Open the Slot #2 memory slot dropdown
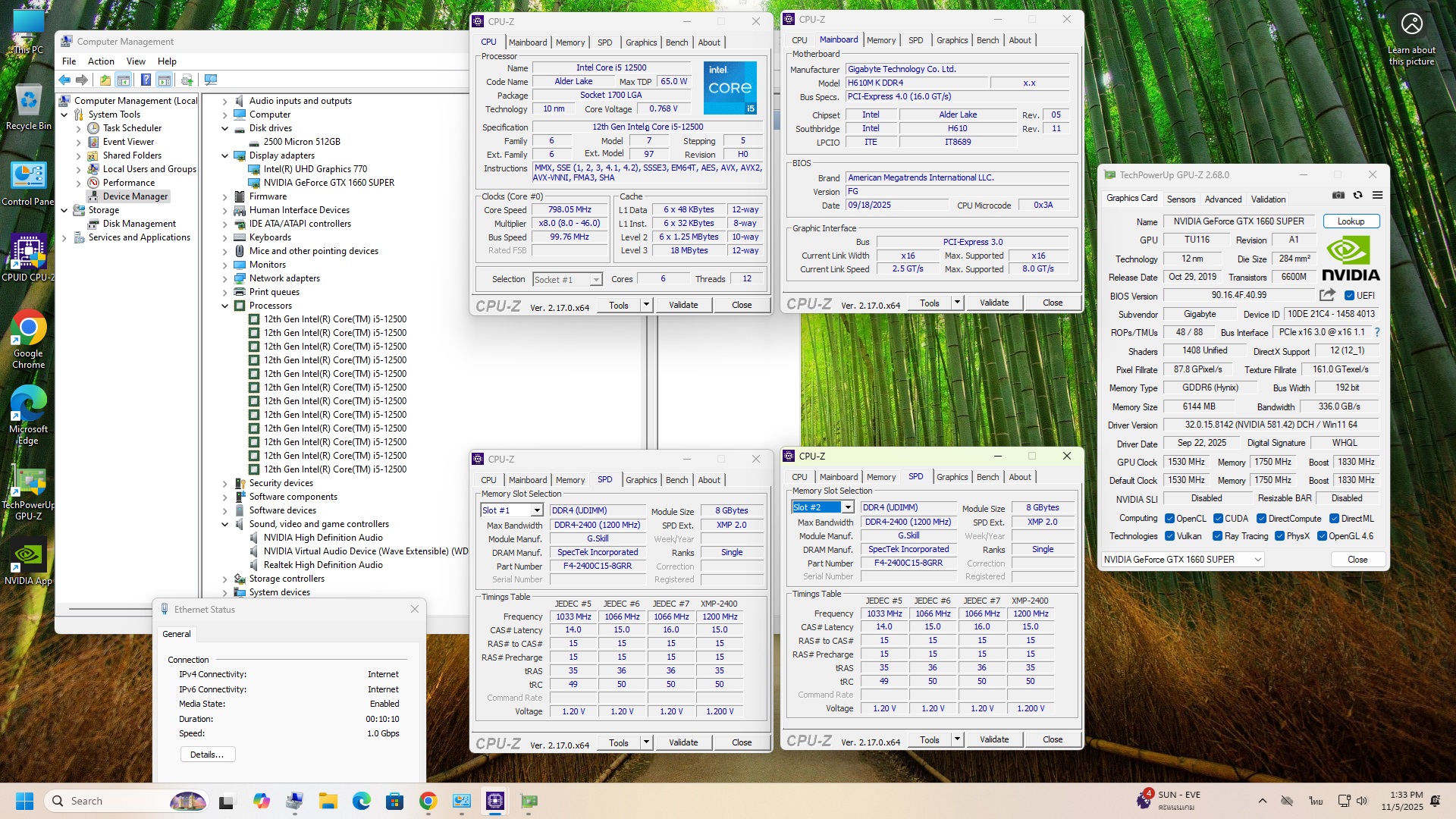Image resolution: width=1456 pixels, height=819 pixels. click(848, 507)
